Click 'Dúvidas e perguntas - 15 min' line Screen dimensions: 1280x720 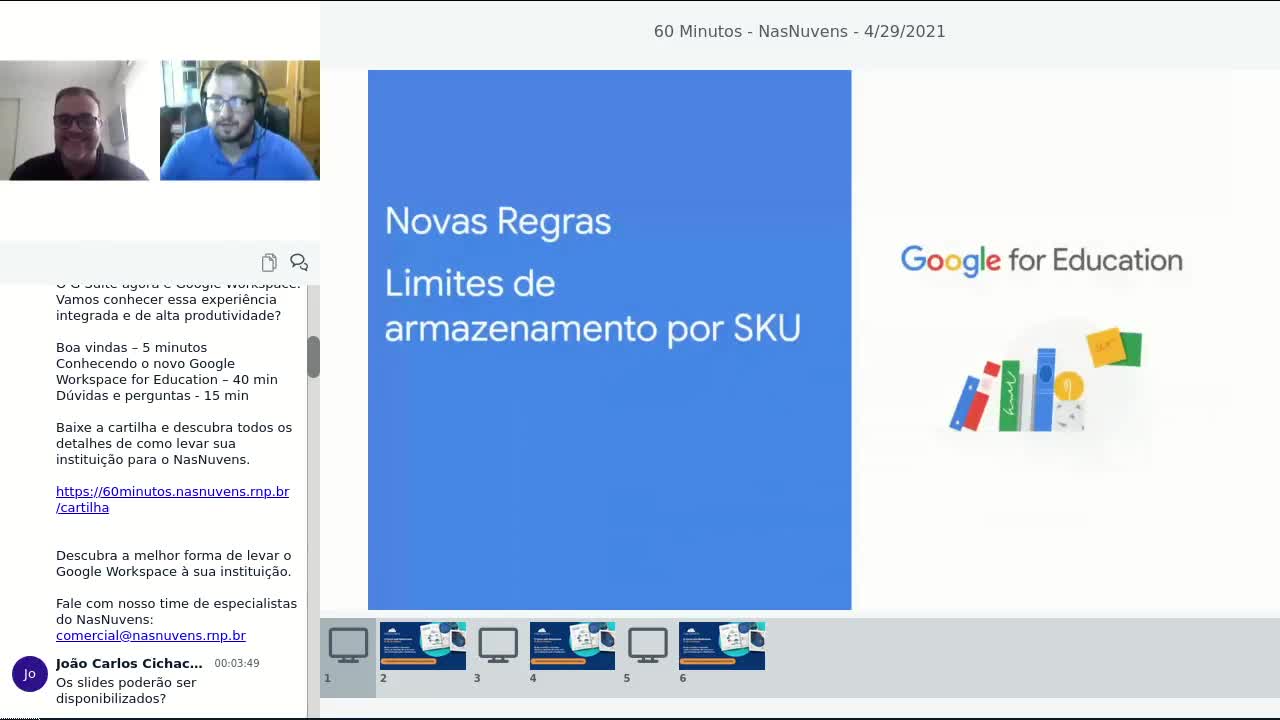(152, 395)
